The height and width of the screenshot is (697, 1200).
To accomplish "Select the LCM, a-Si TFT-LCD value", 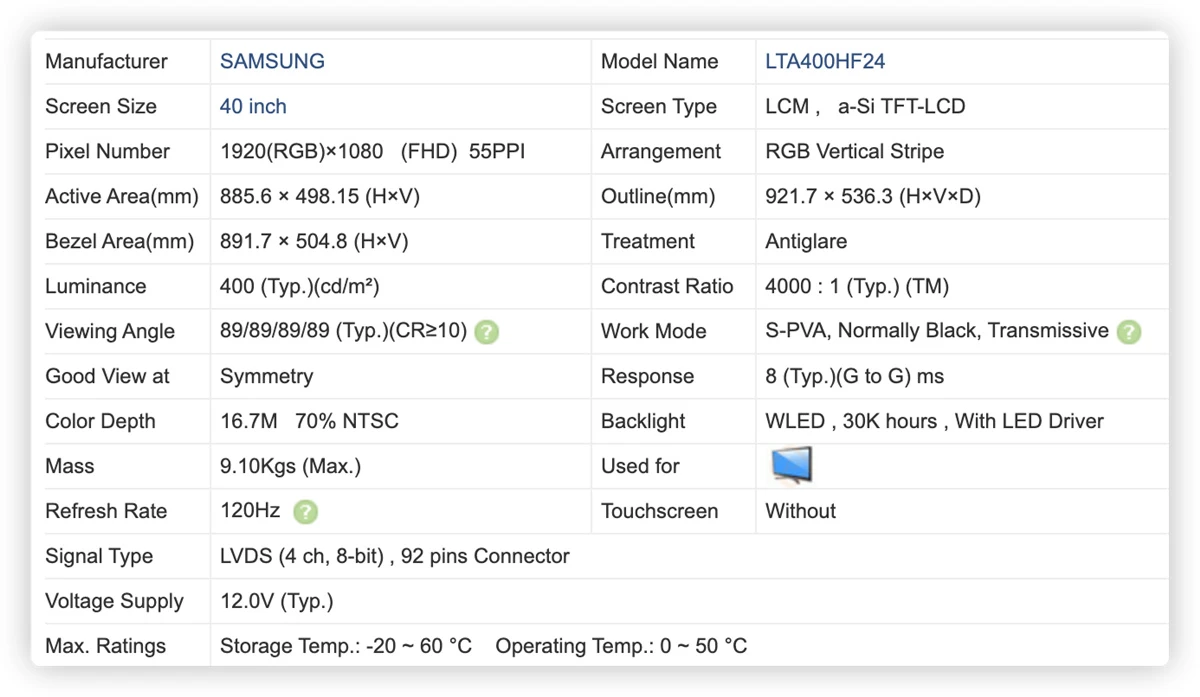I will [x=865, y=106].
